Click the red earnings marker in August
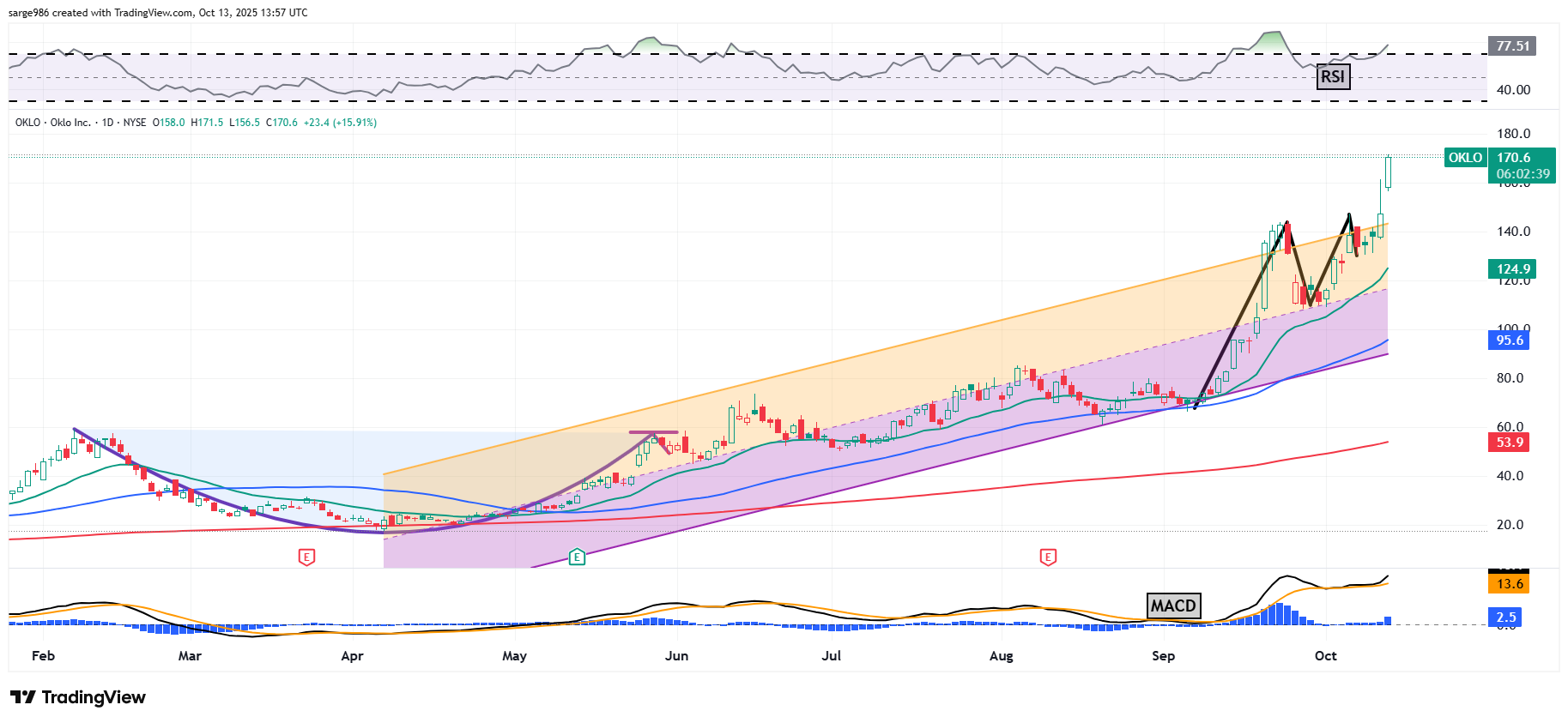Screen dimensions: 1568x723 click(x=1048, y=557)
